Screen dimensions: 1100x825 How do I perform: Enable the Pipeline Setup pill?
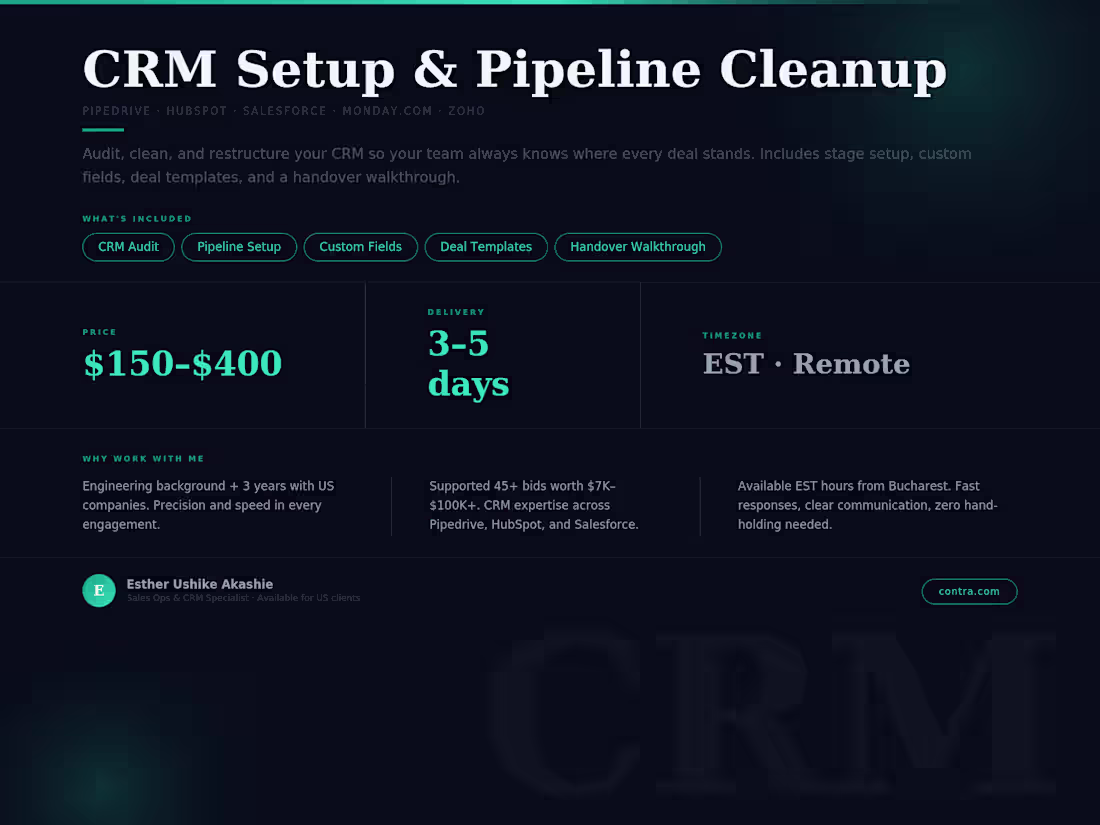(239, 247)
